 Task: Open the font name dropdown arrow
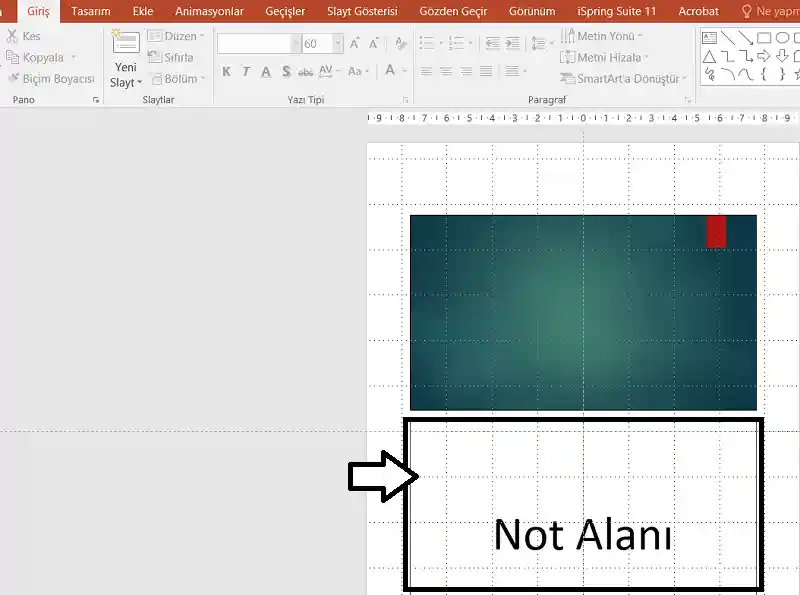coord(295,43)
